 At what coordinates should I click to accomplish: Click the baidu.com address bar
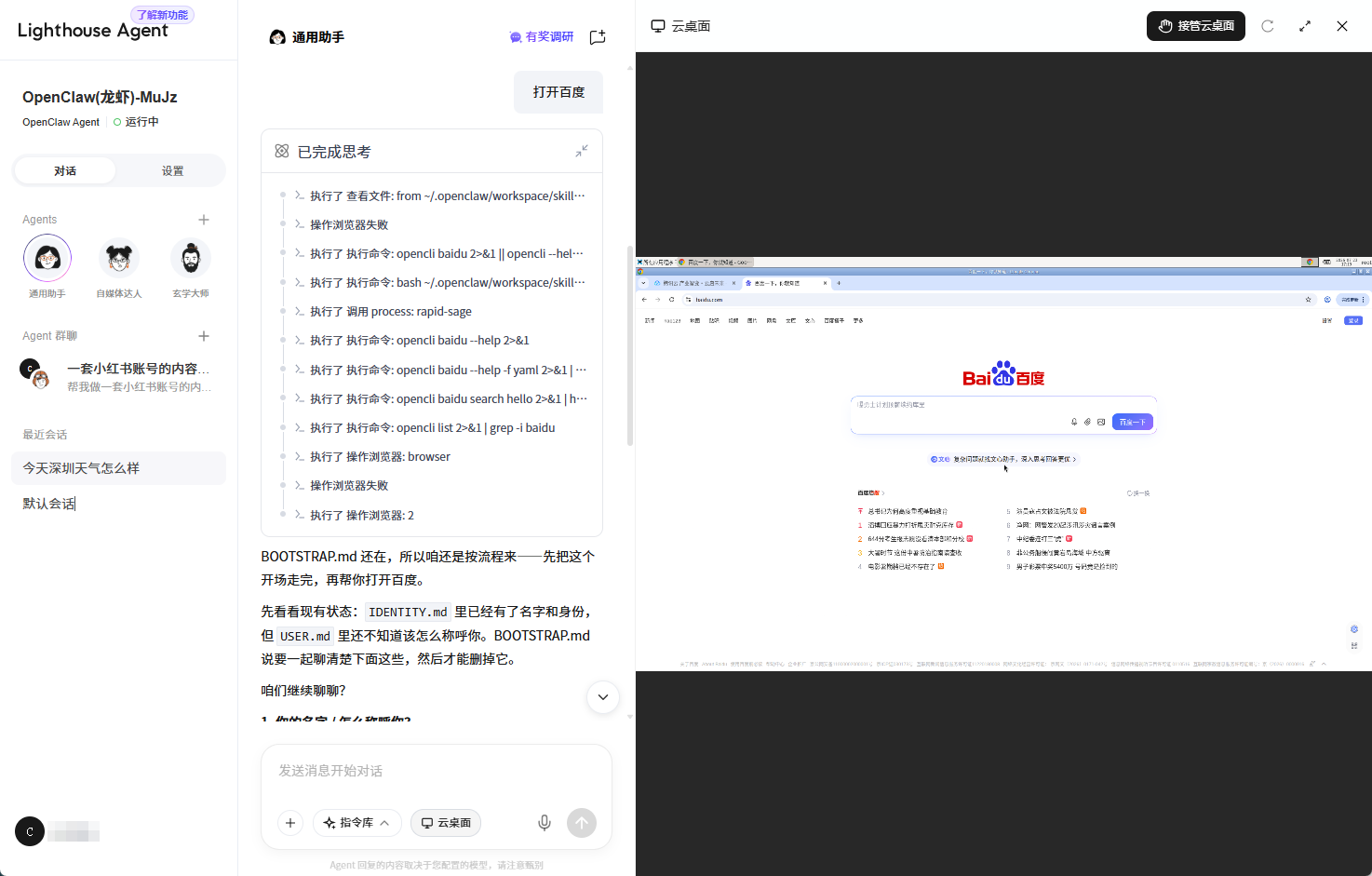991,300
